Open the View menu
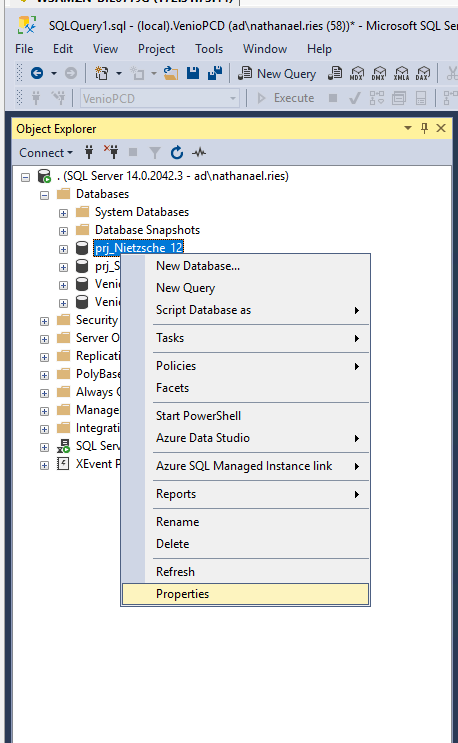This screenshot has height=743, width=458. click(x=105, y=49)
